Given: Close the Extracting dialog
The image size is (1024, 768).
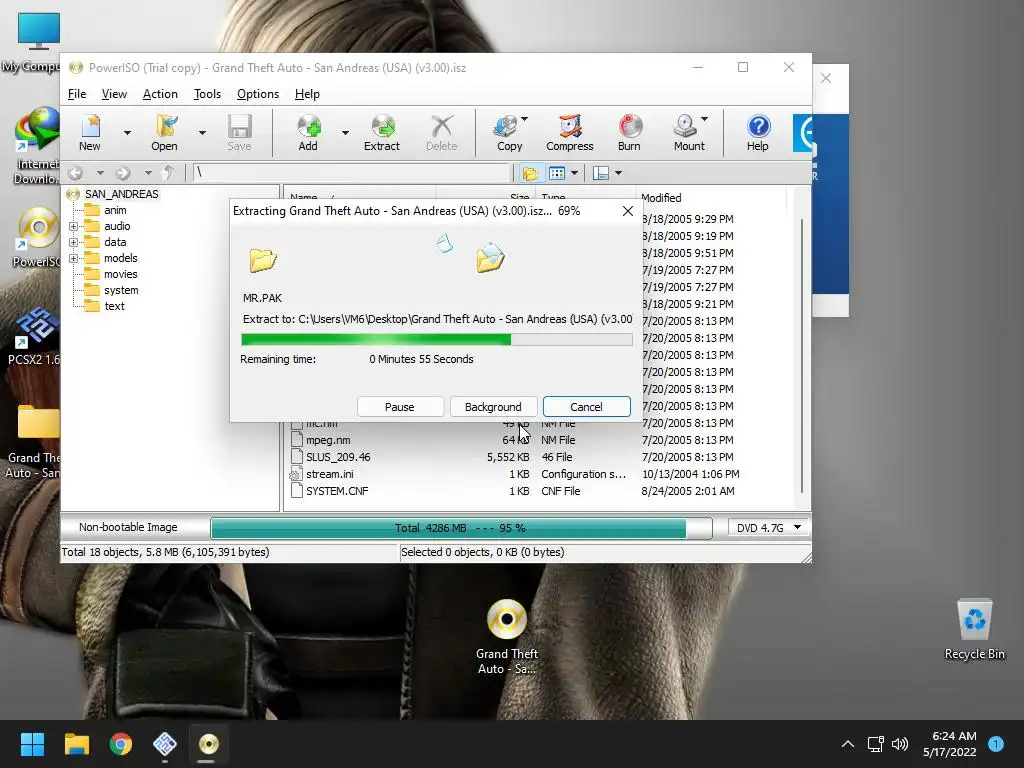Looking at the screenshot, I should click(628, 211).
